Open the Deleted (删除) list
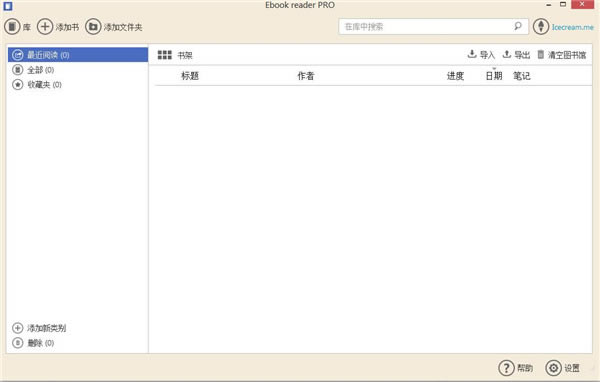The height and width of the screenshot is (382, 600). pyautogui.click(x=33, y=343)
